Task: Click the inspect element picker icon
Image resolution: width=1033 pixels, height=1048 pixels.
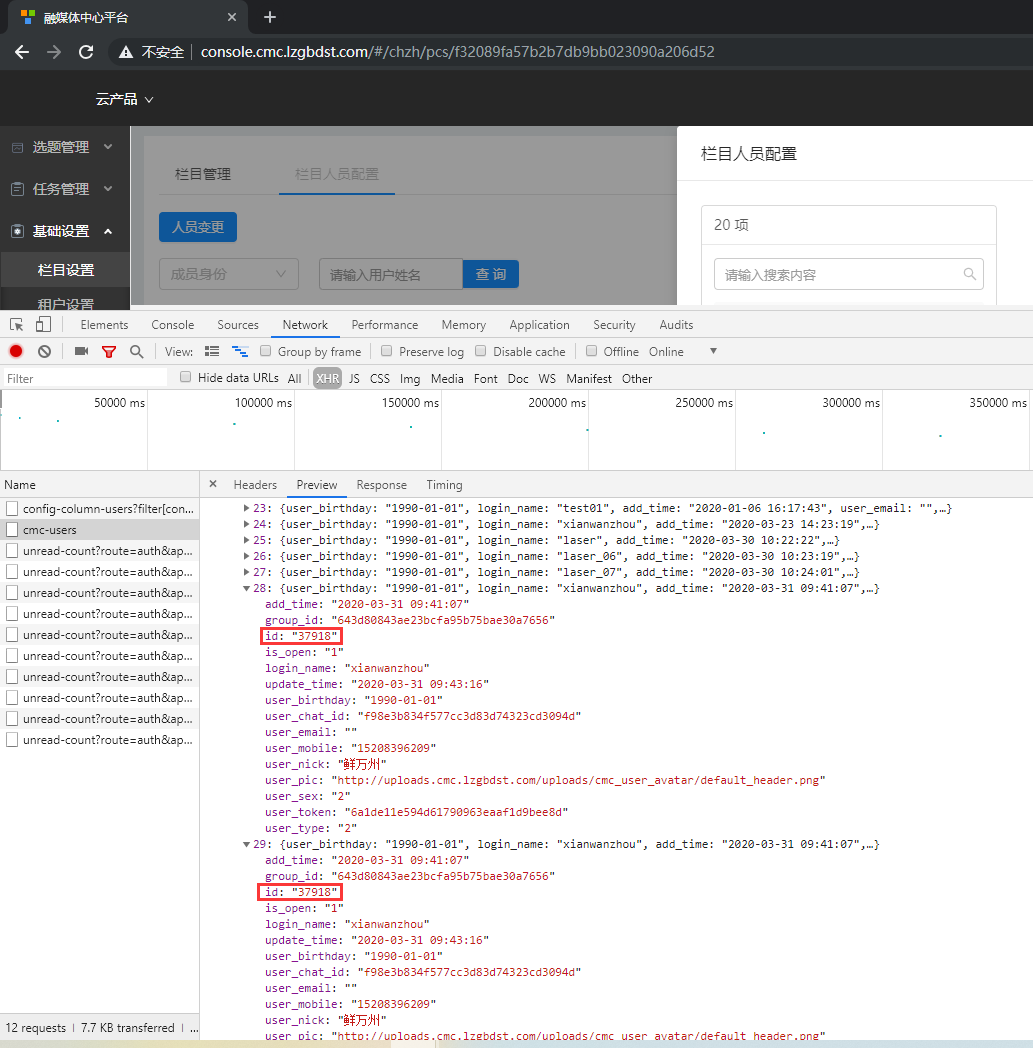Action: click(x=17, y=325)
